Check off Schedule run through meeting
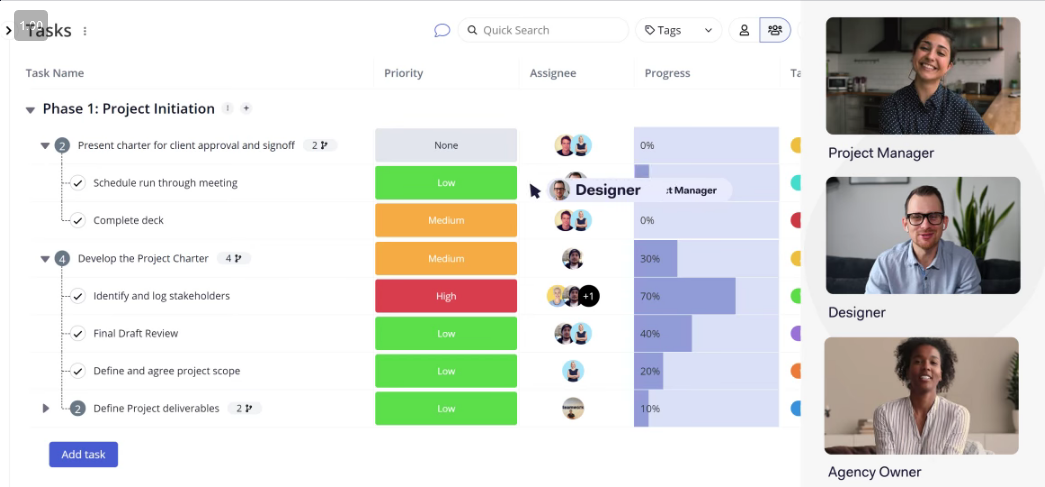1045x487 pixels. (77, 183)
